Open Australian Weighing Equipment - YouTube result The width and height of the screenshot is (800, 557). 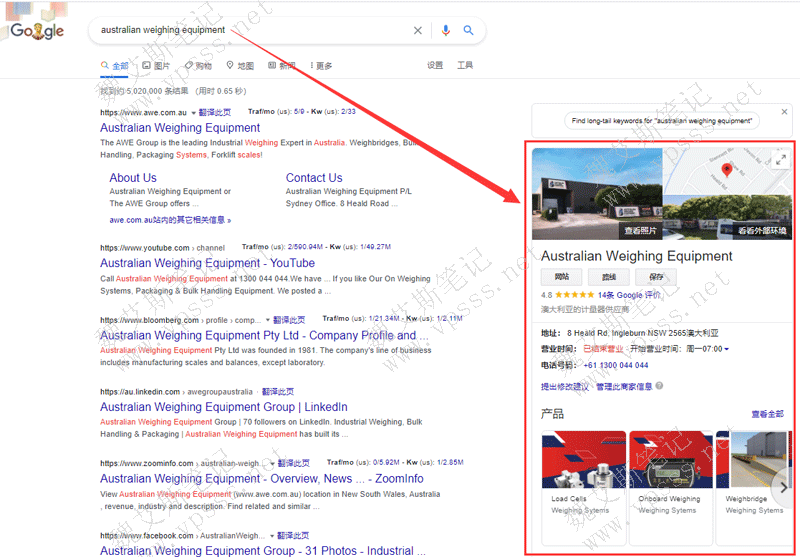coord(207,263)
